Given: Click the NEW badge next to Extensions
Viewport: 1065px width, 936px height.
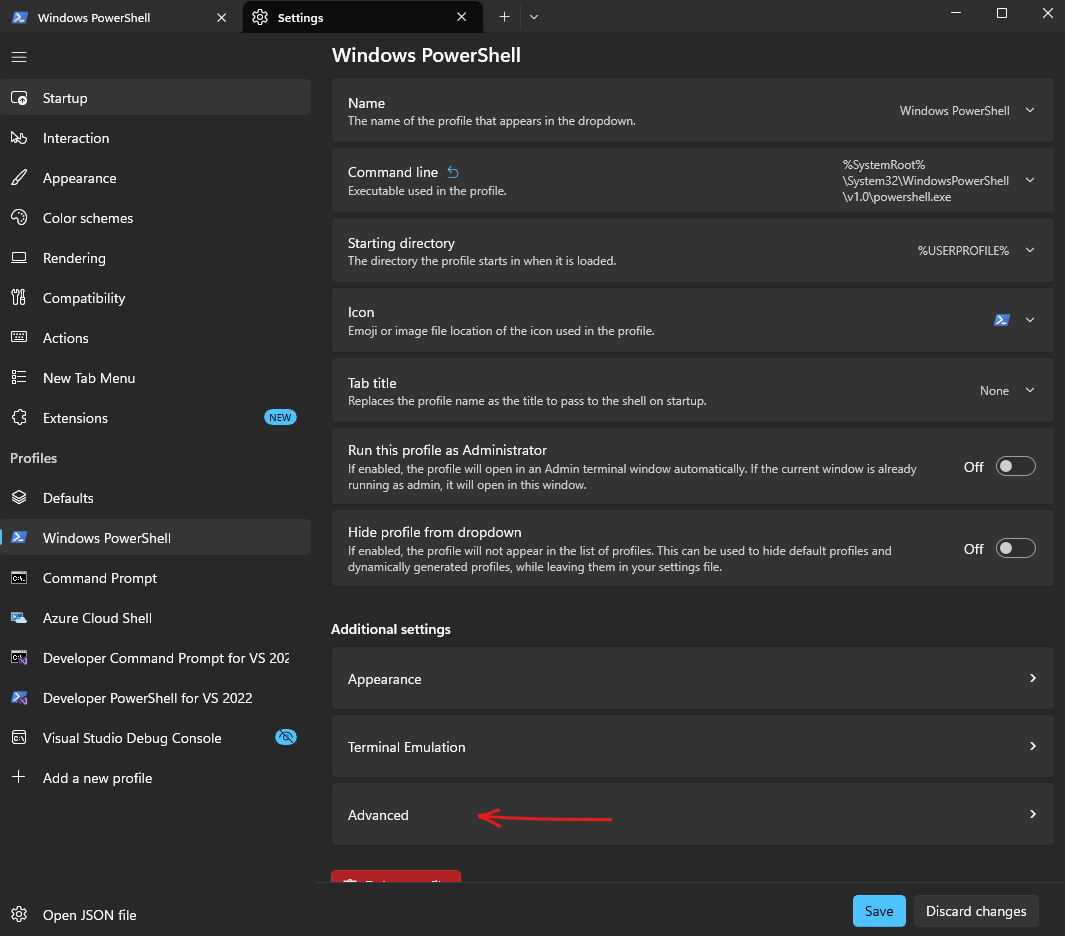Looking at the screenshot, I should coord(280,418).
